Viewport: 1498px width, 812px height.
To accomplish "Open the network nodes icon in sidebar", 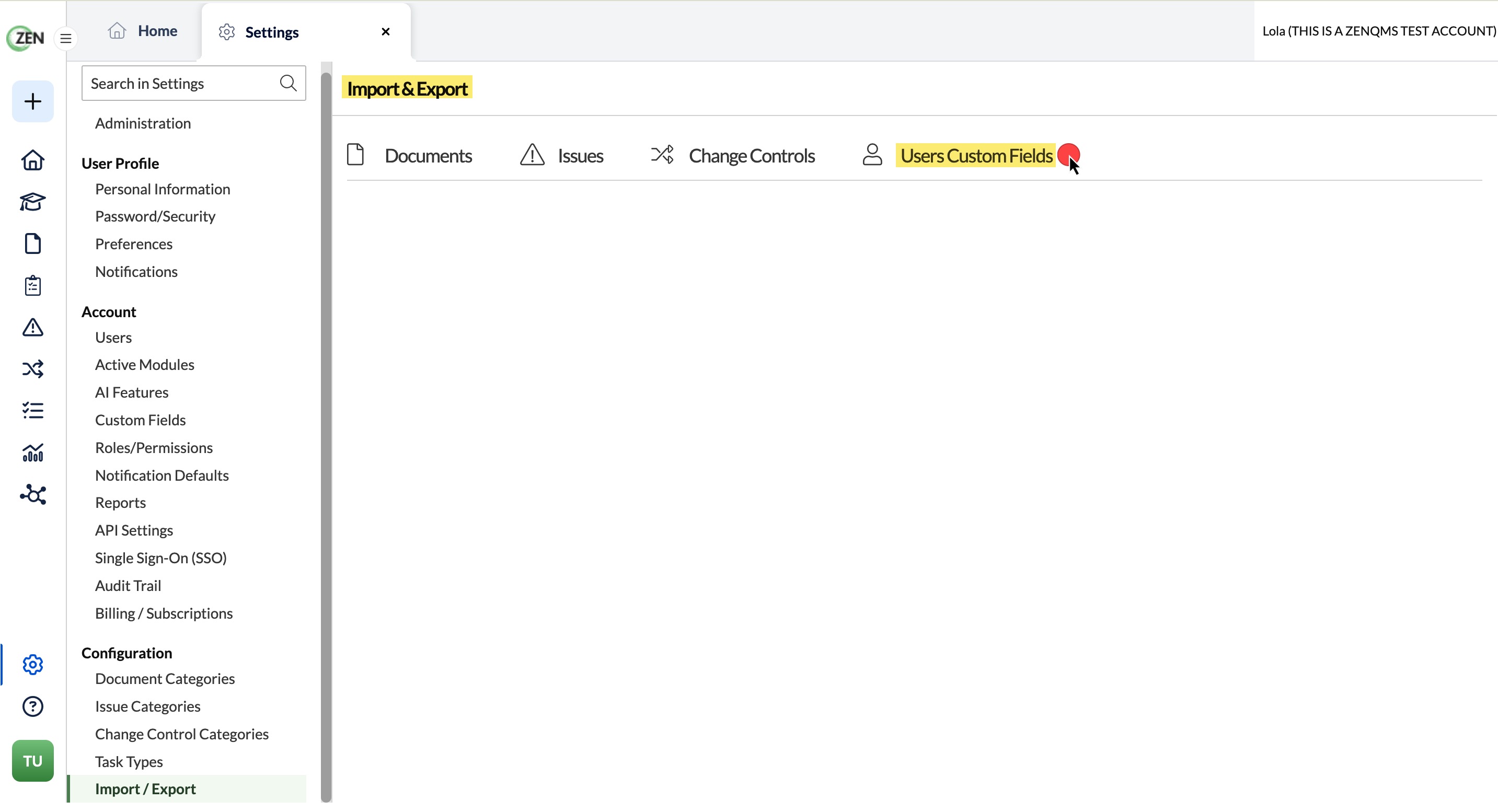I will point(32,495).
